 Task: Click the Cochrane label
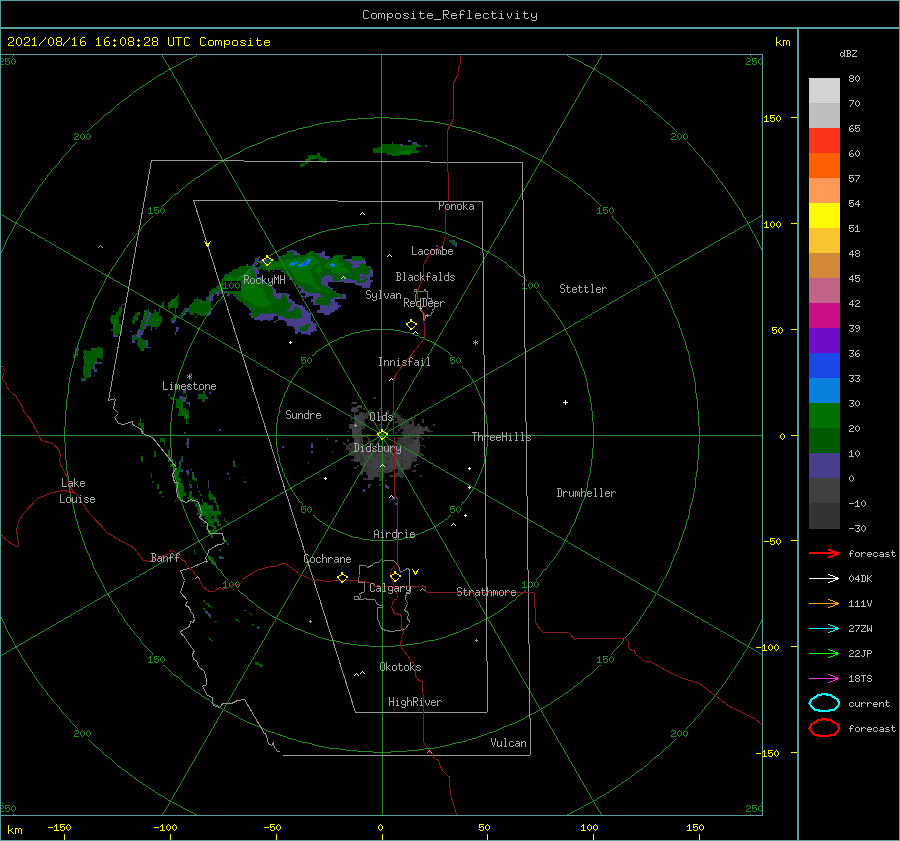pyautogui.click(x=327, y=559)
